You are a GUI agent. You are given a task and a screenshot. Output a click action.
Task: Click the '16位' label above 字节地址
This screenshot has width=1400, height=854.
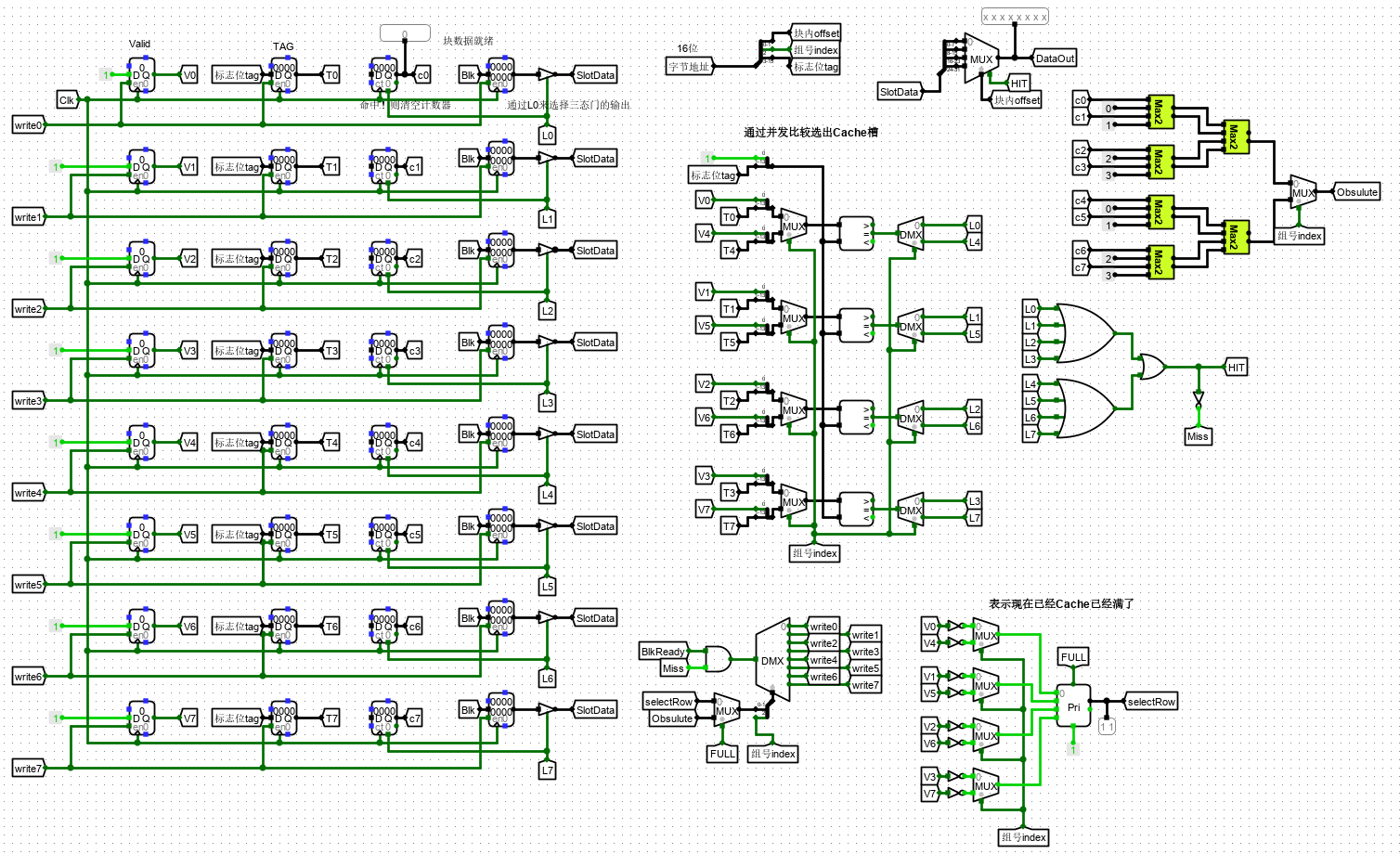coord(687,48)
